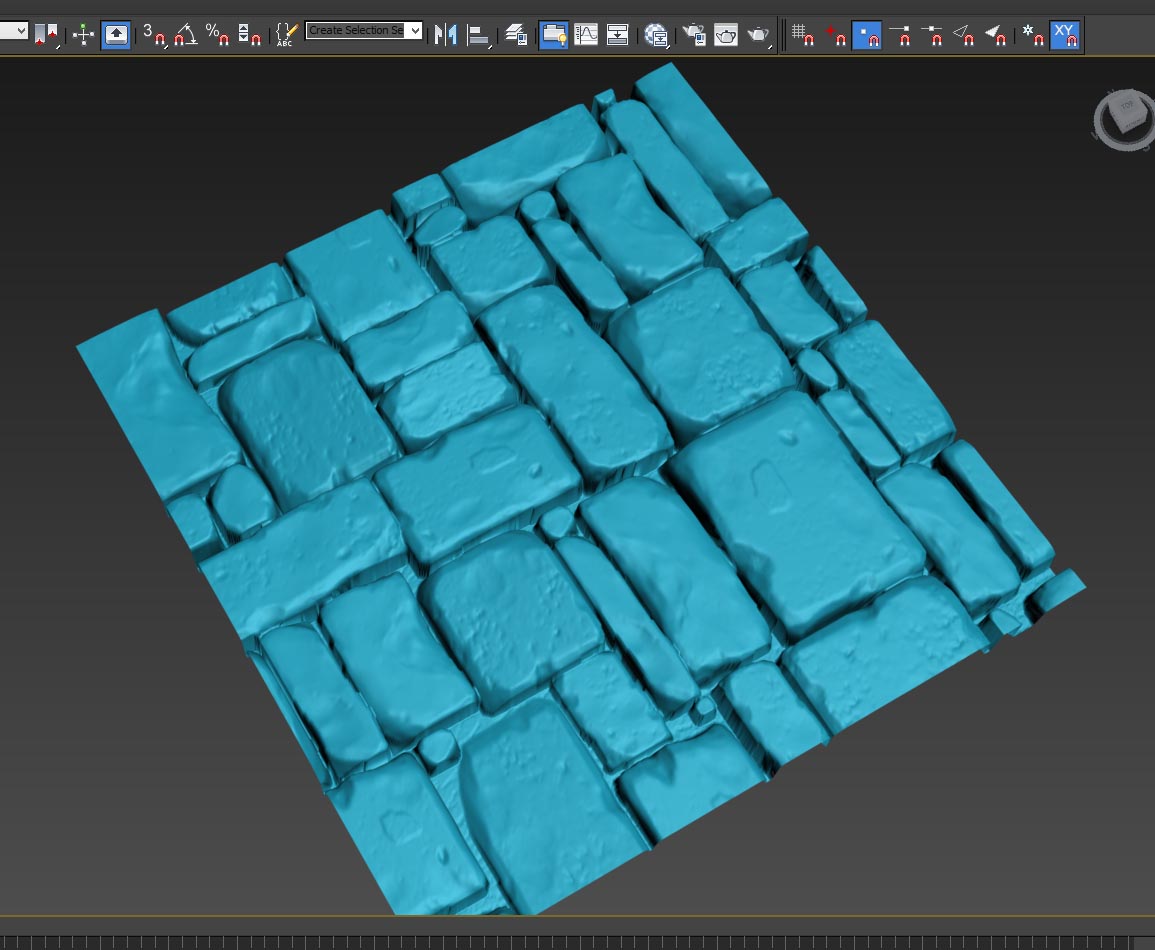Open the Material Editor
1155x950 pixels.
tap(656, 35)
